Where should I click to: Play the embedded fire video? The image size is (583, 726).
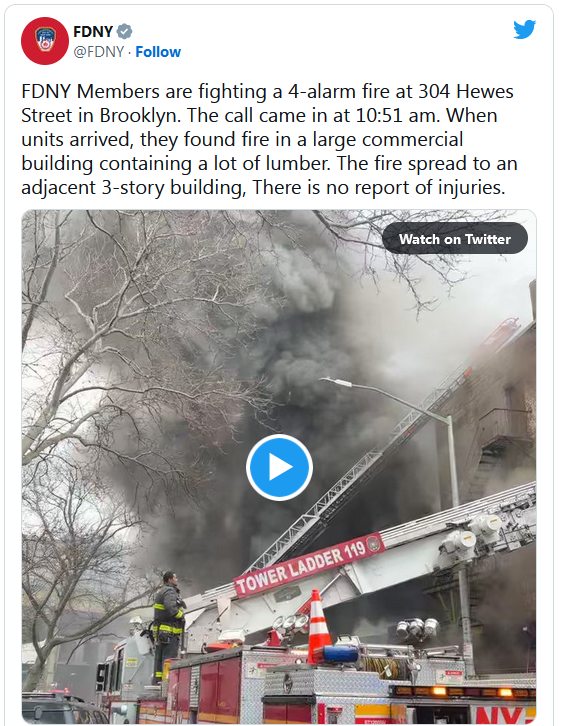(279, 467)
